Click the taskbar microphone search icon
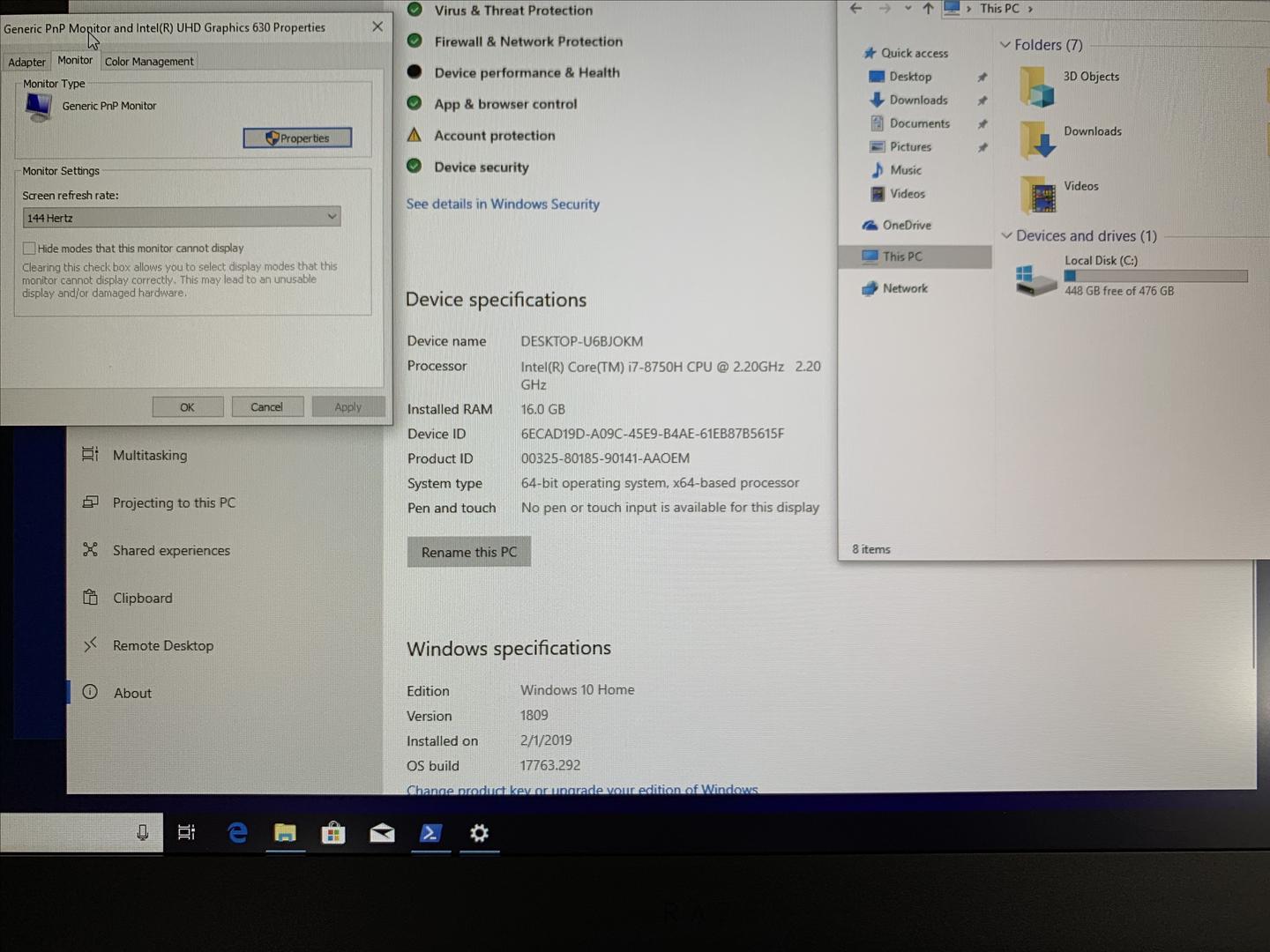The image size is (1270, 952). pos(142,832)
